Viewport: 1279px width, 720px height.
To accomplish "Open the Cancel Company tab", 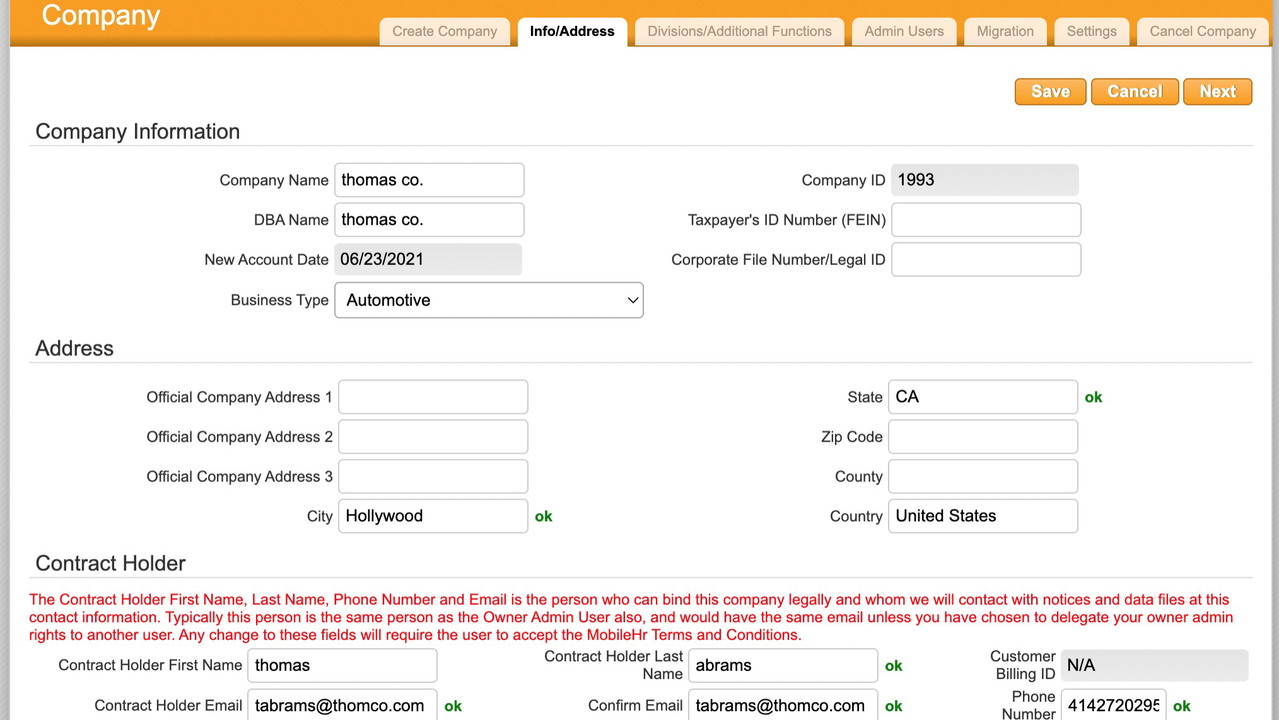I will click(1202, 31).
